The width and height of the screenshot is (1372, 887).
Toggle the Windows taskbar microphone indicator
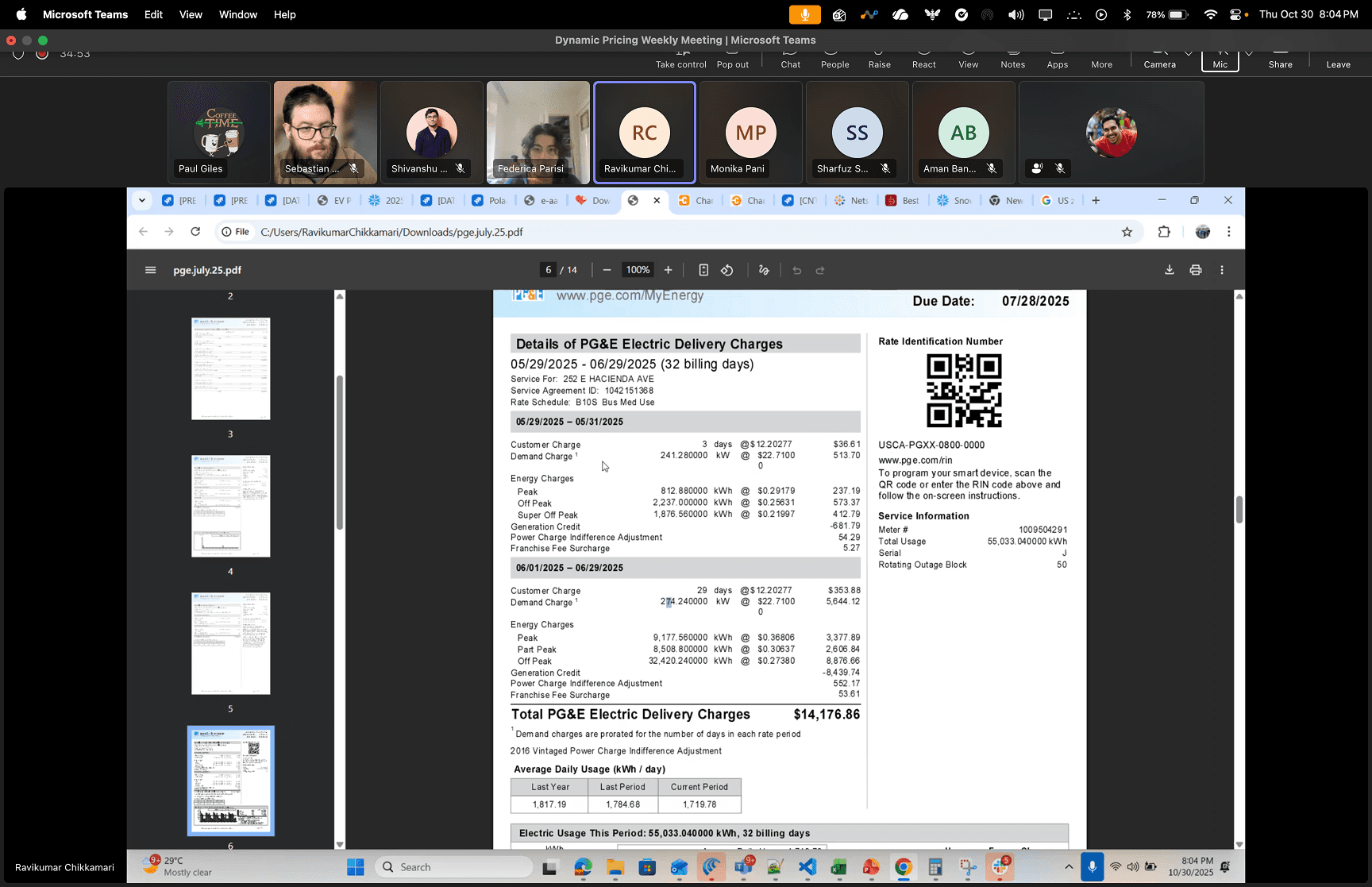(1092, 866)
